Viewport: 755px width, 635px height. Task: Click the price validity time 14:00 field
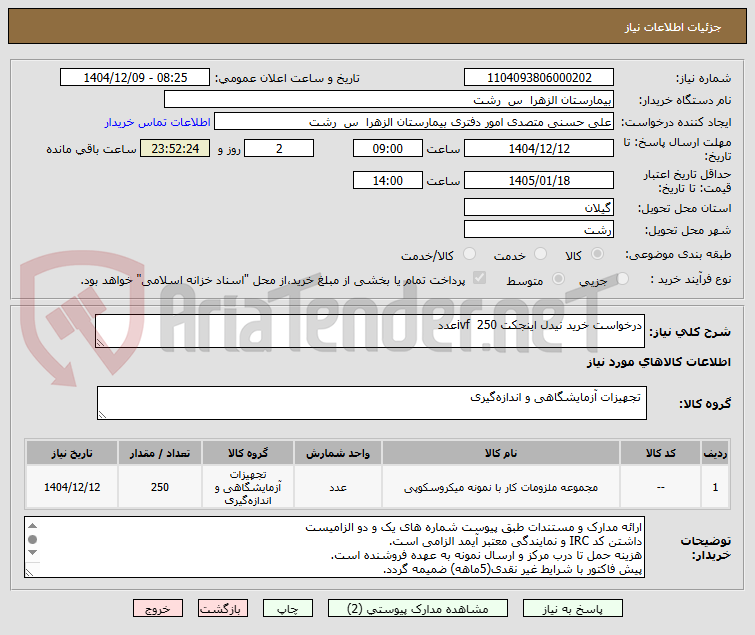click(388, 180)
